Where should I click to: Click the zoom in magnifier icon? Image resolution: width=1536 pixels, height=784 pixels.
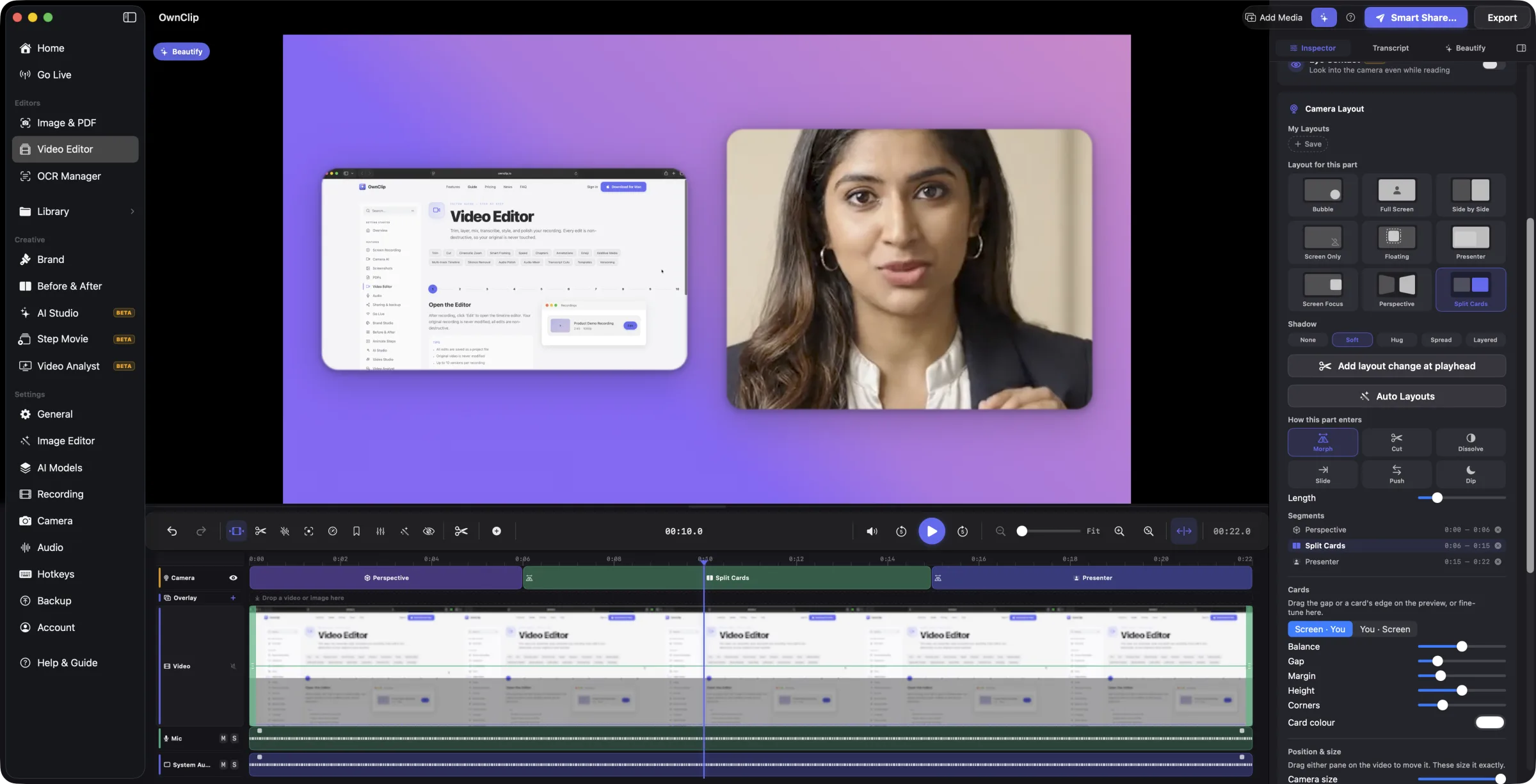click(1119, 531)
